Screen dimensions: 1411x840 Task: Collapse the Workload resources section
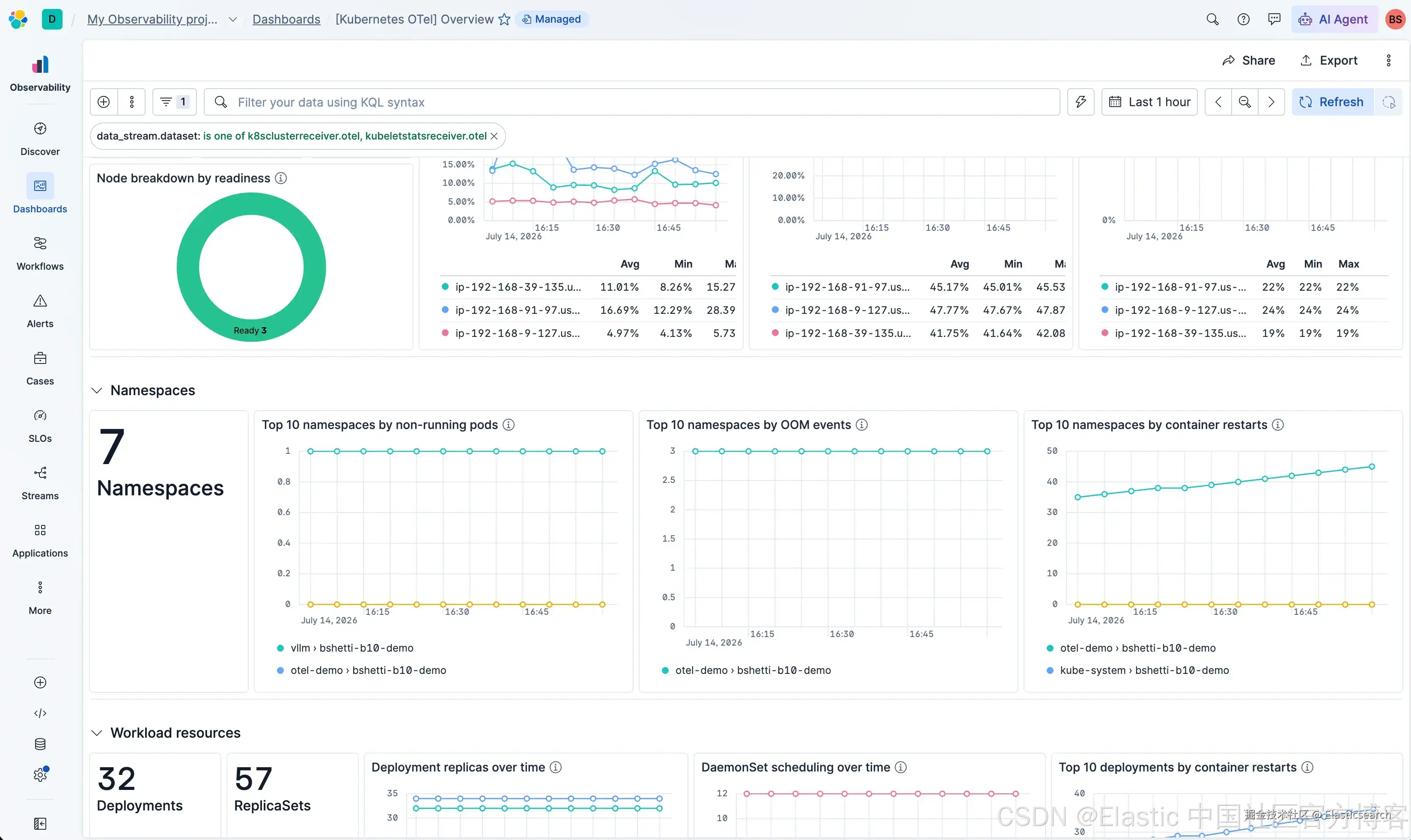pos(97,733)
